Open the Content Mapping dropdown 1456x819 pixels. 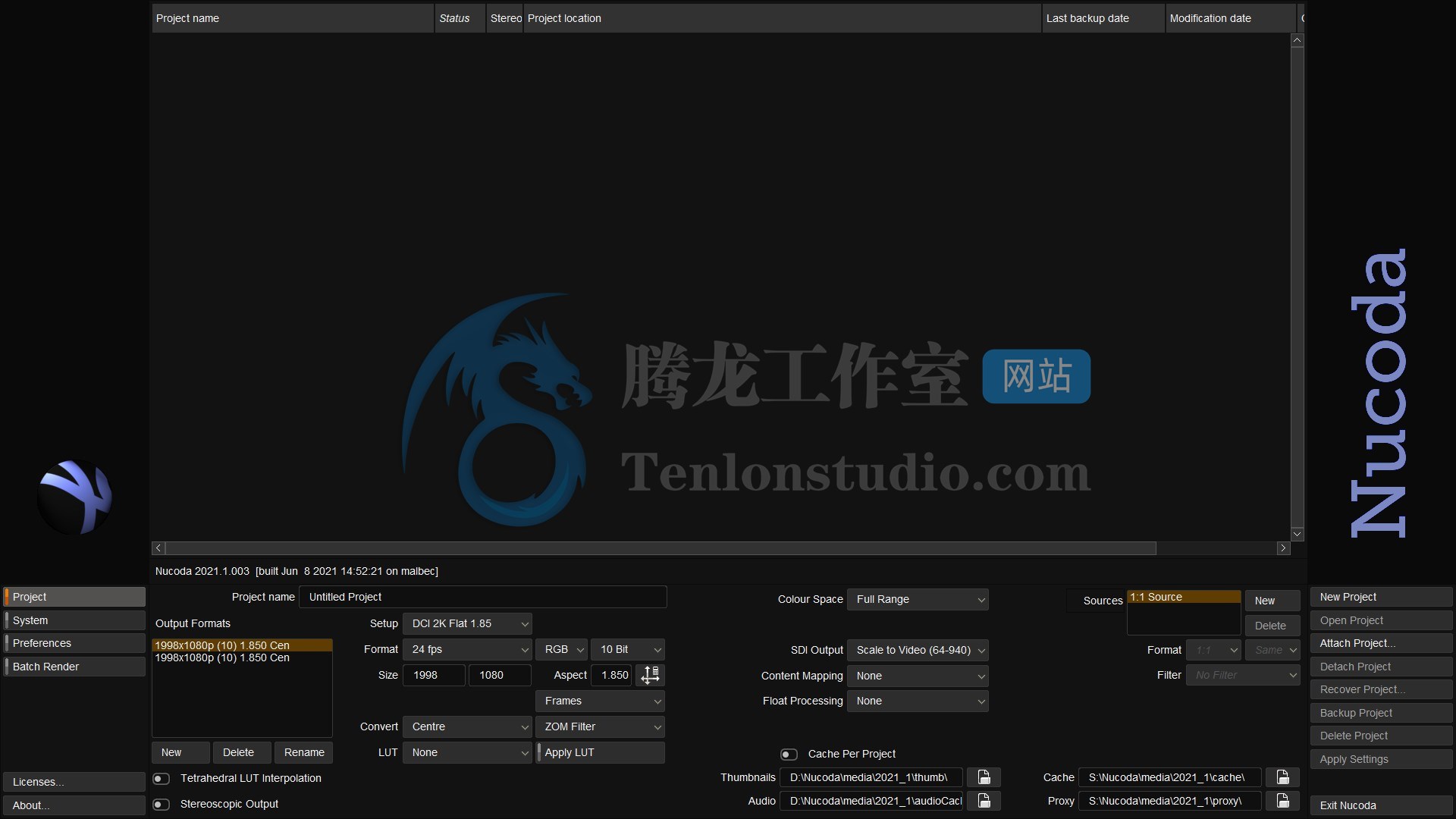[x=918, y=676]
